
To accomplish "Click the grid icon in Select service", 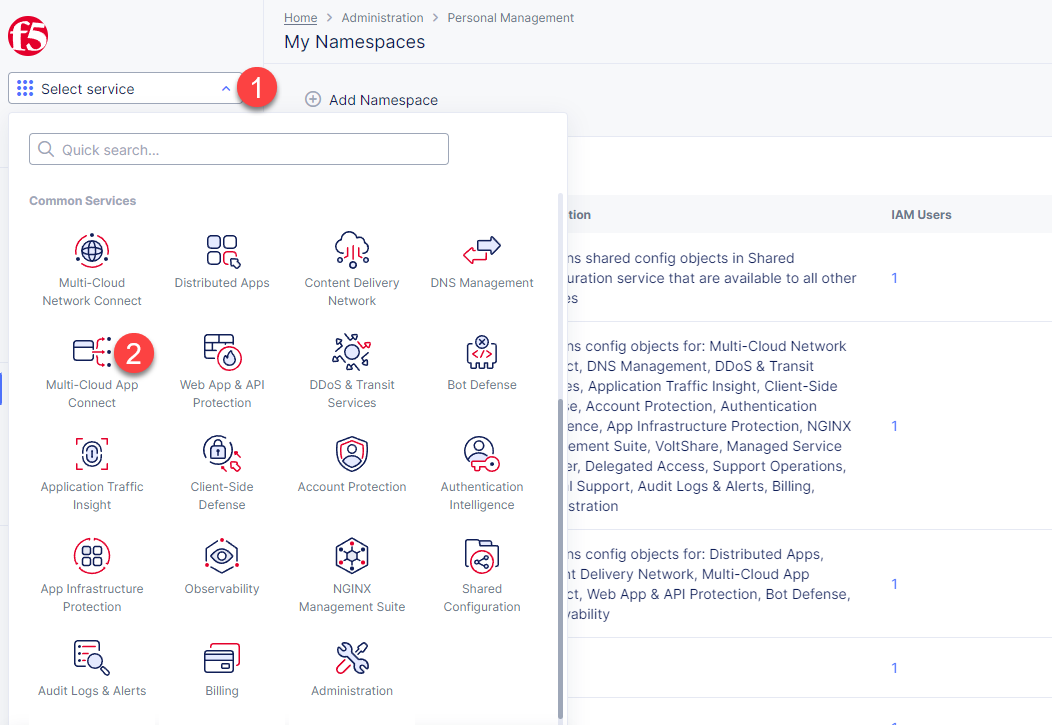I will tap(25, 88).
